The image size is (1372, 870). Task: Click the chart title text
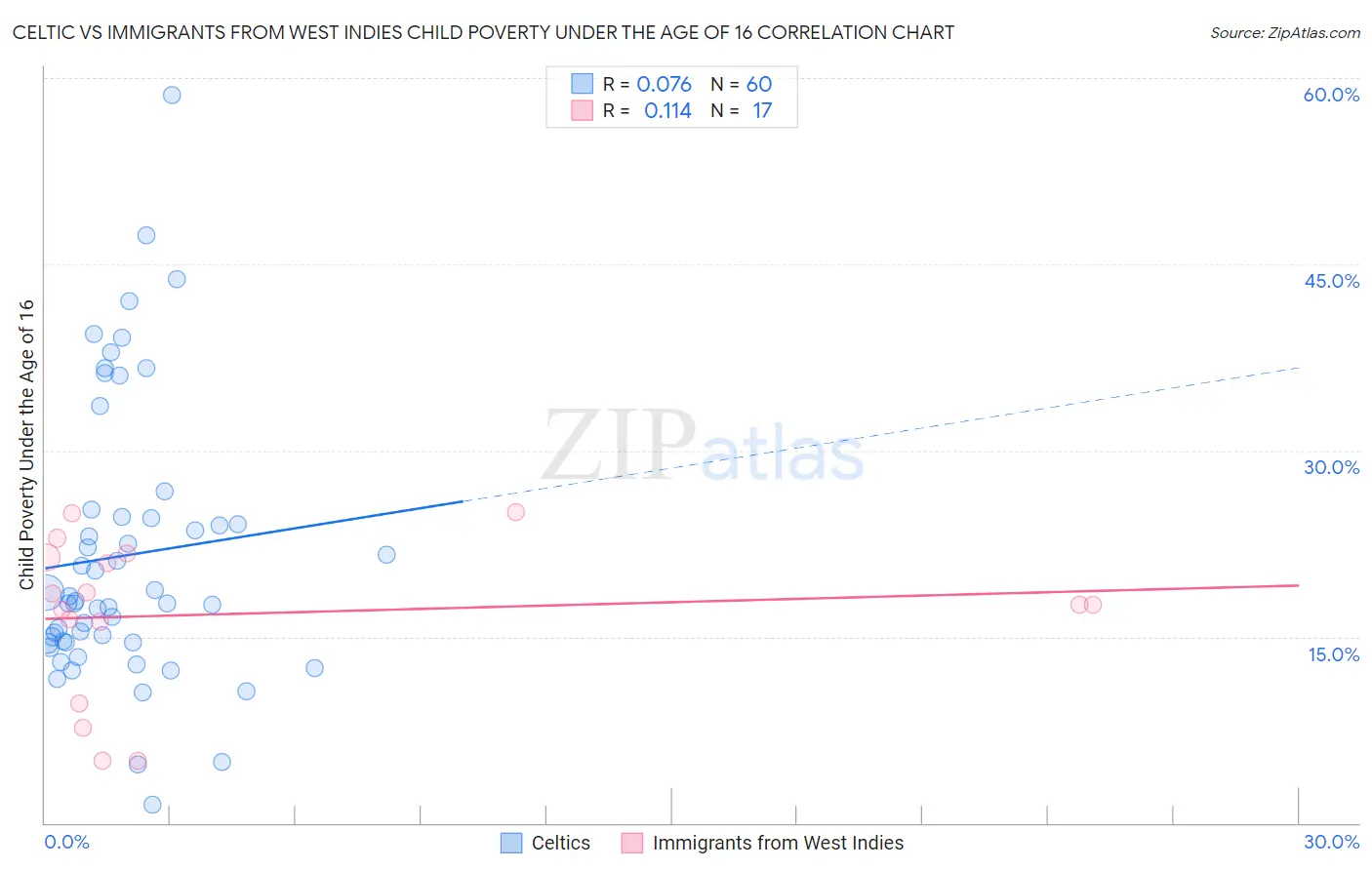(x=483, y=32)
